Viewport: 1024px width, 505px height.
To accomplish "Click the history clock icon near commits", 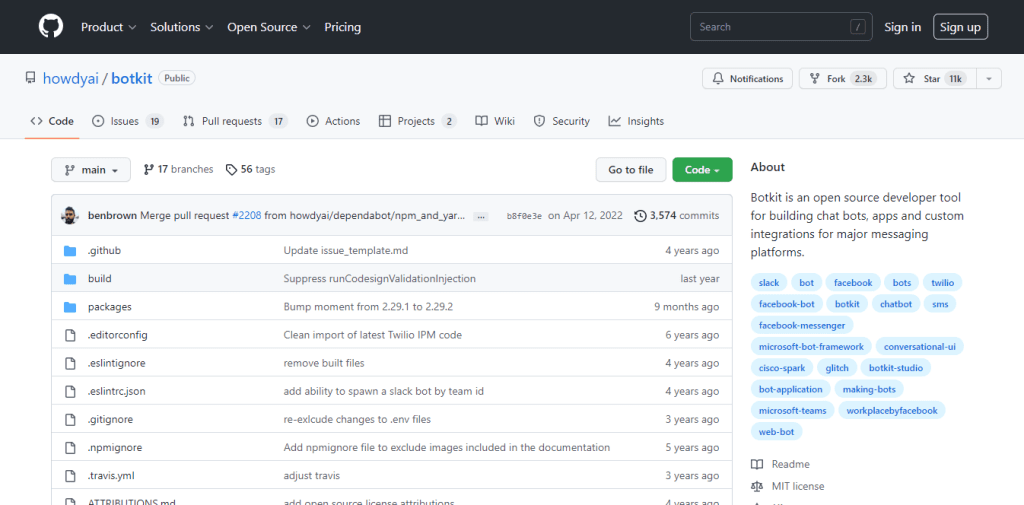I will 640,216.
